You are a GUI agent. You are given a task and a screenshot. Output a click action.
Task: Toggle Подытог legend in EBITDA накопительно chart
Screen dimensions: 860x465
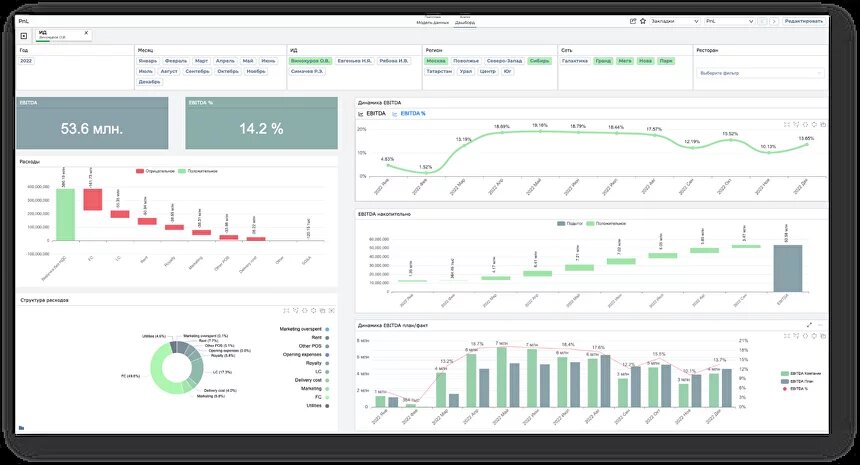click(x=570, y=224)
